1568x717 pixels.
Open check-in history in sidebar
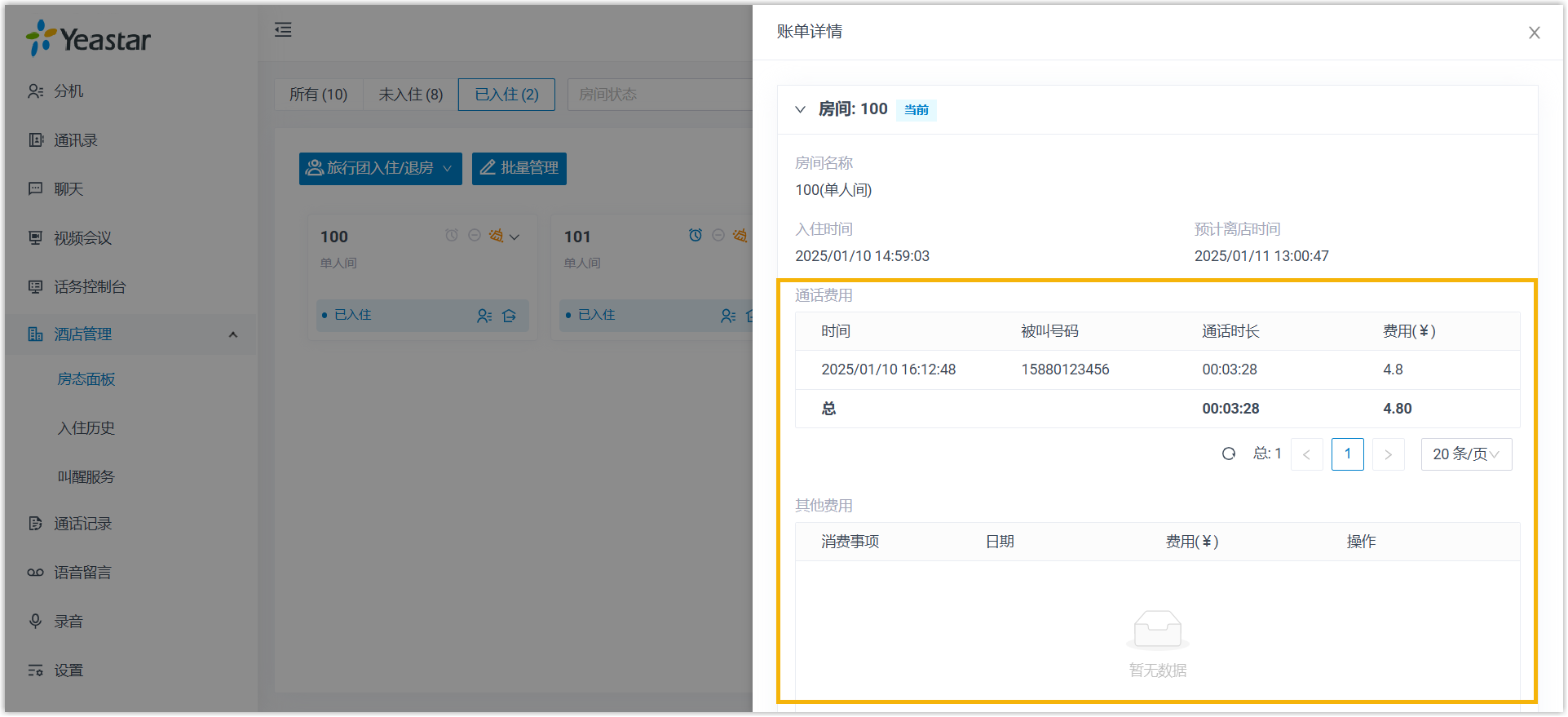86,428
